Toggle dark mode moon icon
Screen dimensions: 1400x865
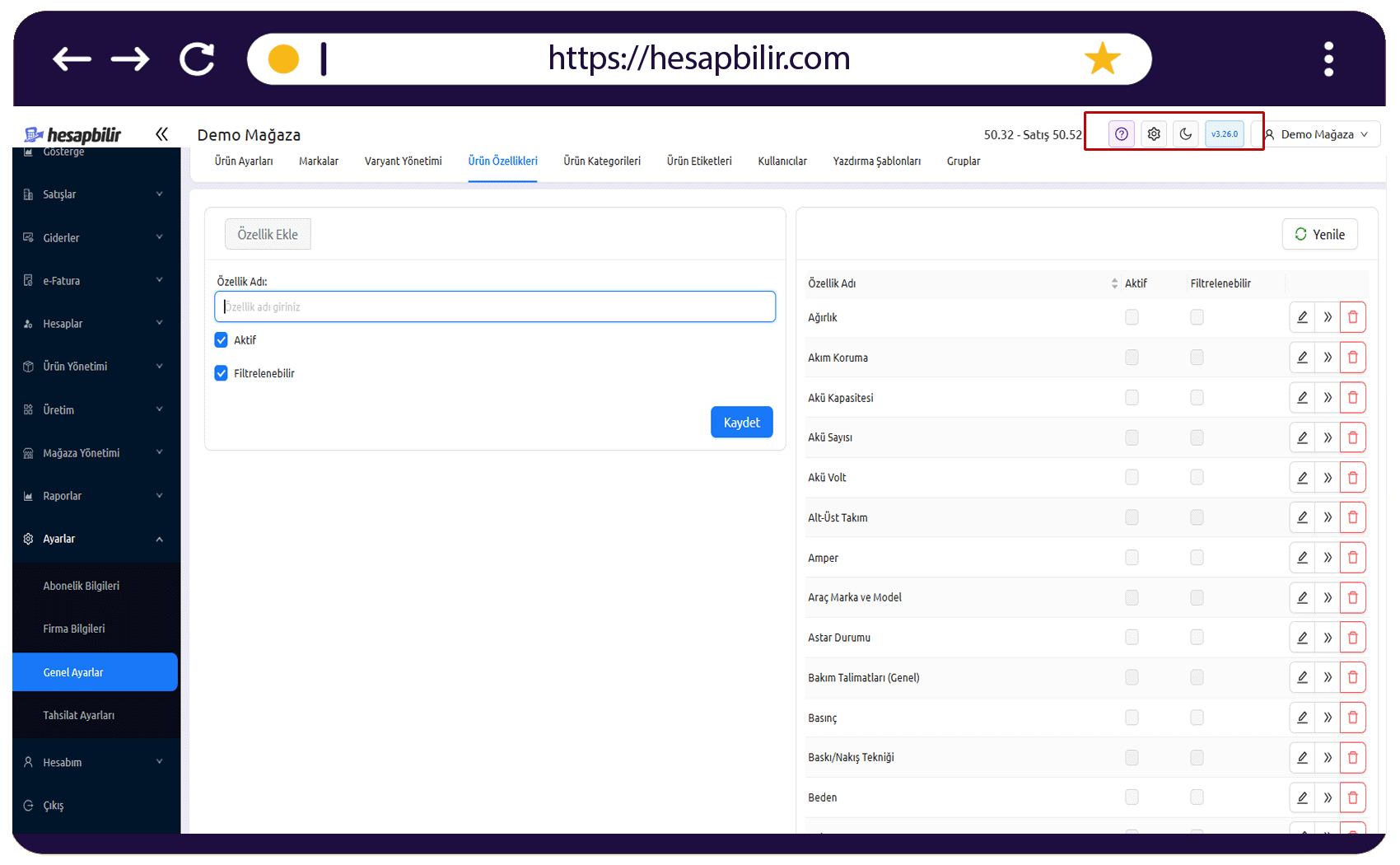(x=1186, y=134)
